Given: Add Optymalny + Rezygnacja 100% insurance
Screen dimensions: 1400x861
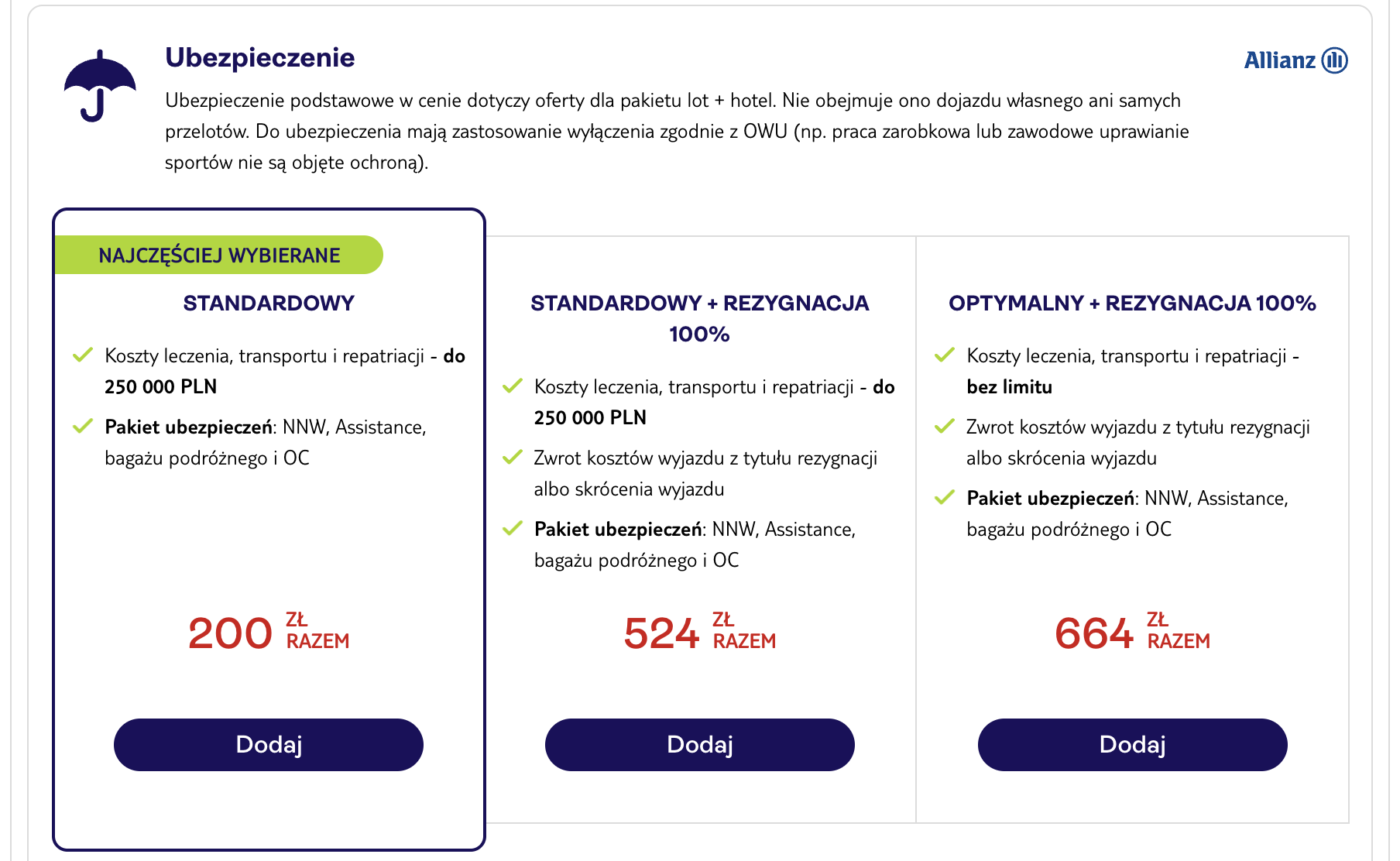Looking at the screenshot, I should point(1132,744).
